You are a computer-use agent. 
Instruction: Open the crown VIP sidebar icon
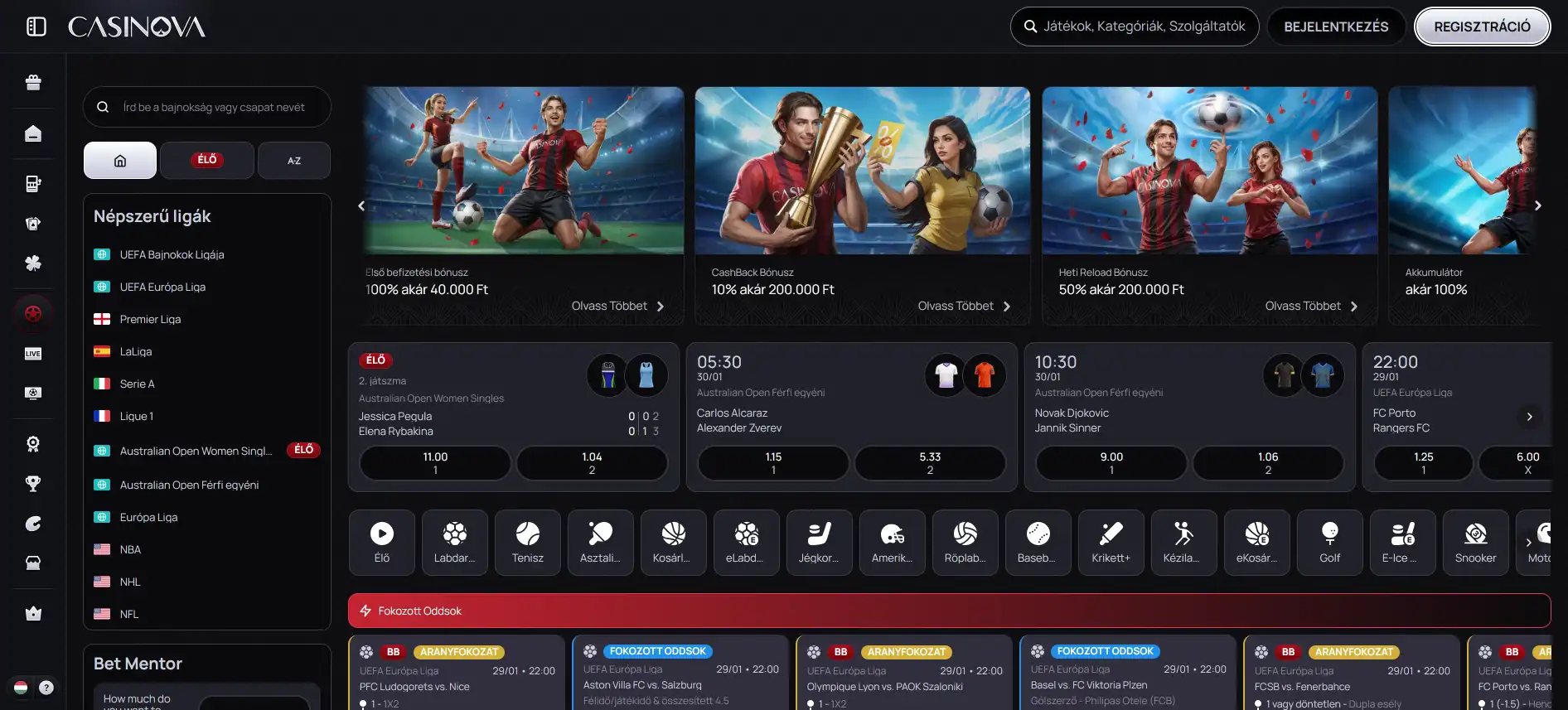click(33, 614)
